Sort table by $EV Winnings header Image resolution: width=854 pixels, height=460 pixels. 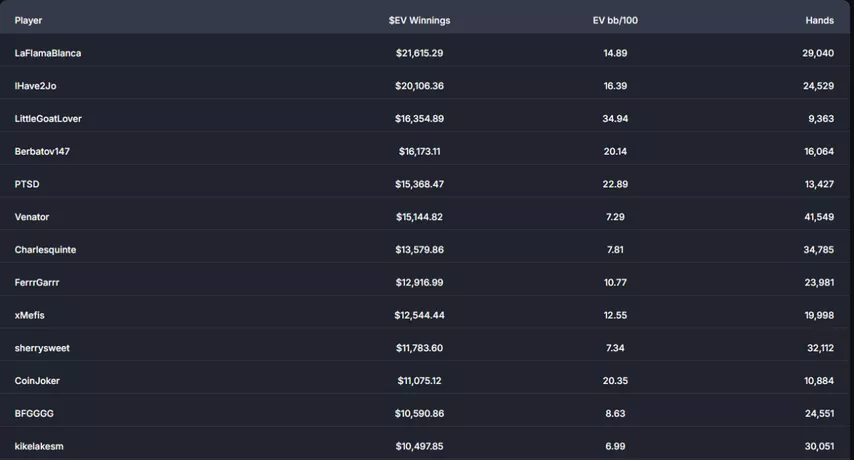(419, 20)
